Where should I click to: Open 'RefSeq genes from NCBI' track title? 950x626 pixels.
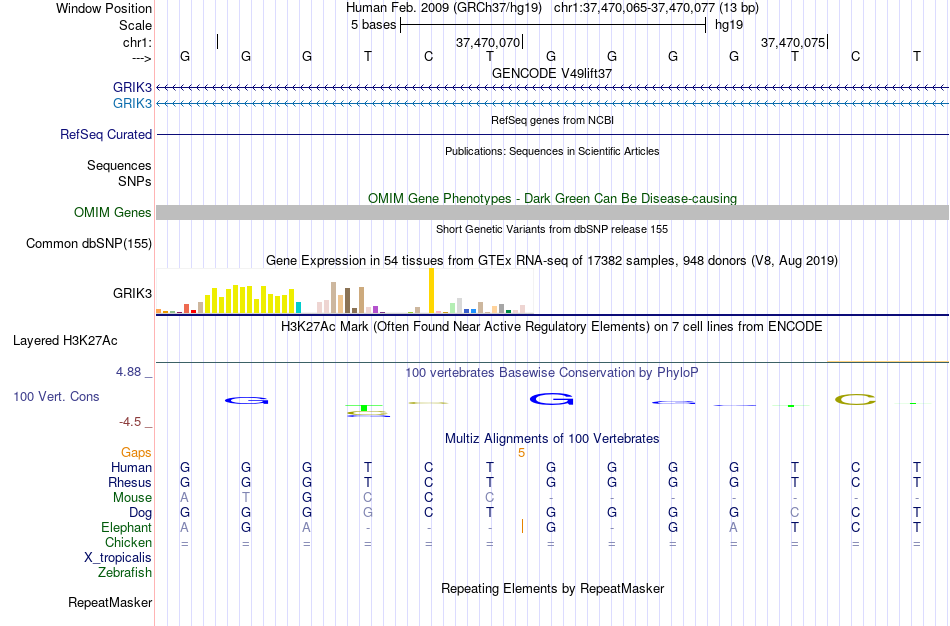tap(552, 120)
